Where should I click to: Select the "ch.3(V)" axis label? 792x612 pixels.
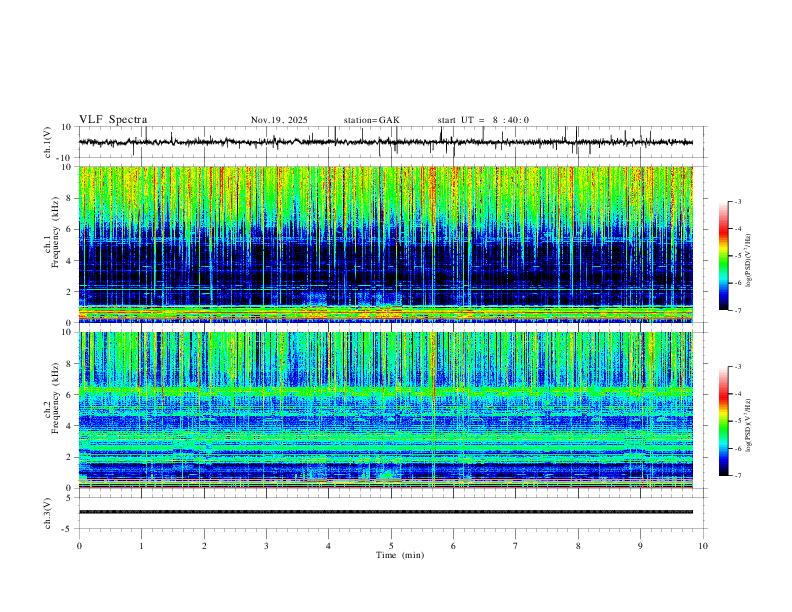pyautogui.click(x=48, y=514)
